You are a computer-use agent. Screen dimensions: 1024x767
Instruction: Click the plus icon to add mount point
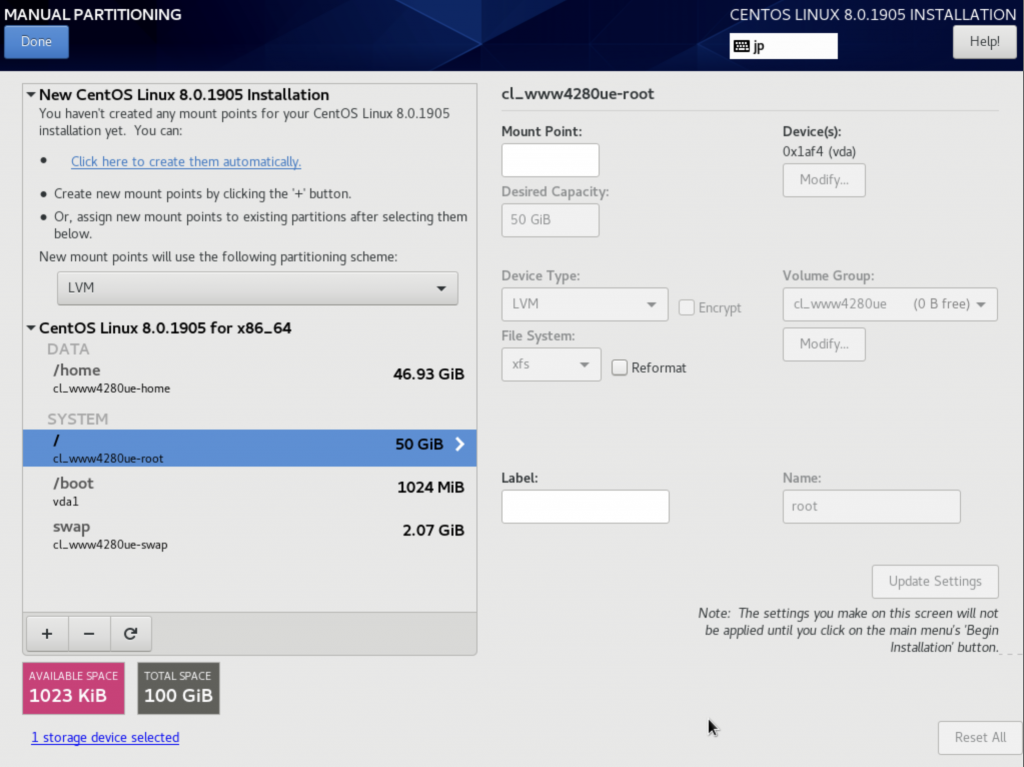pos(46,633)
